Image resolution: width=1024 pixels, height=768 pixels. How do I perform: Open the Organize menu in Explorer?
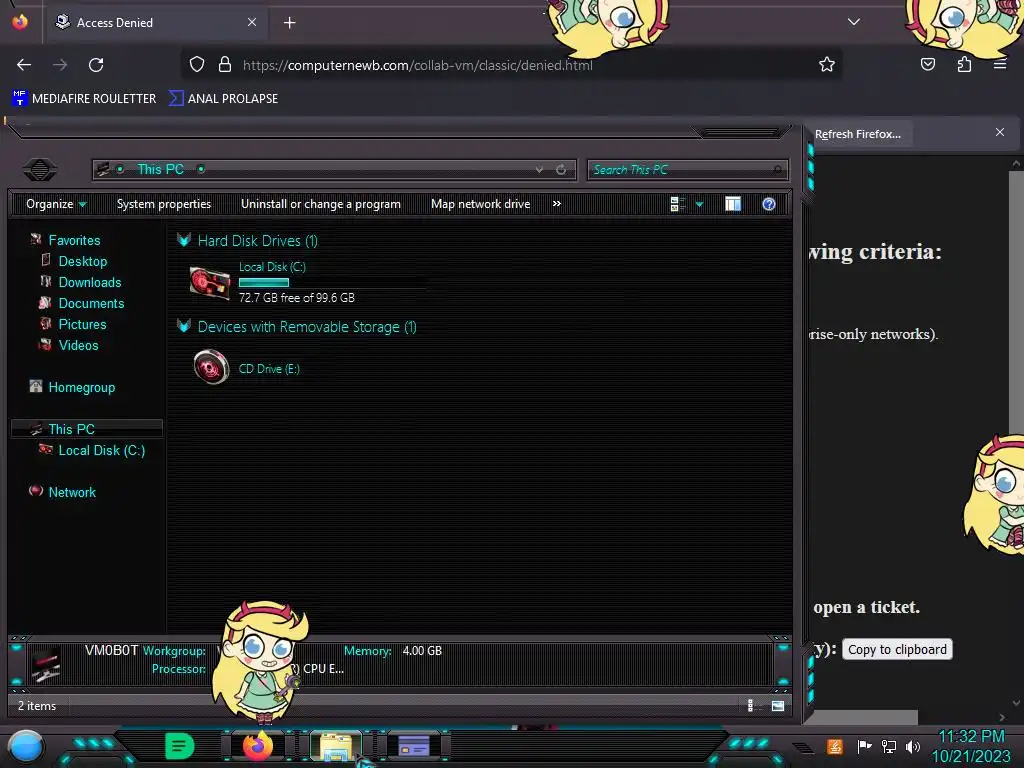(56, 204)
